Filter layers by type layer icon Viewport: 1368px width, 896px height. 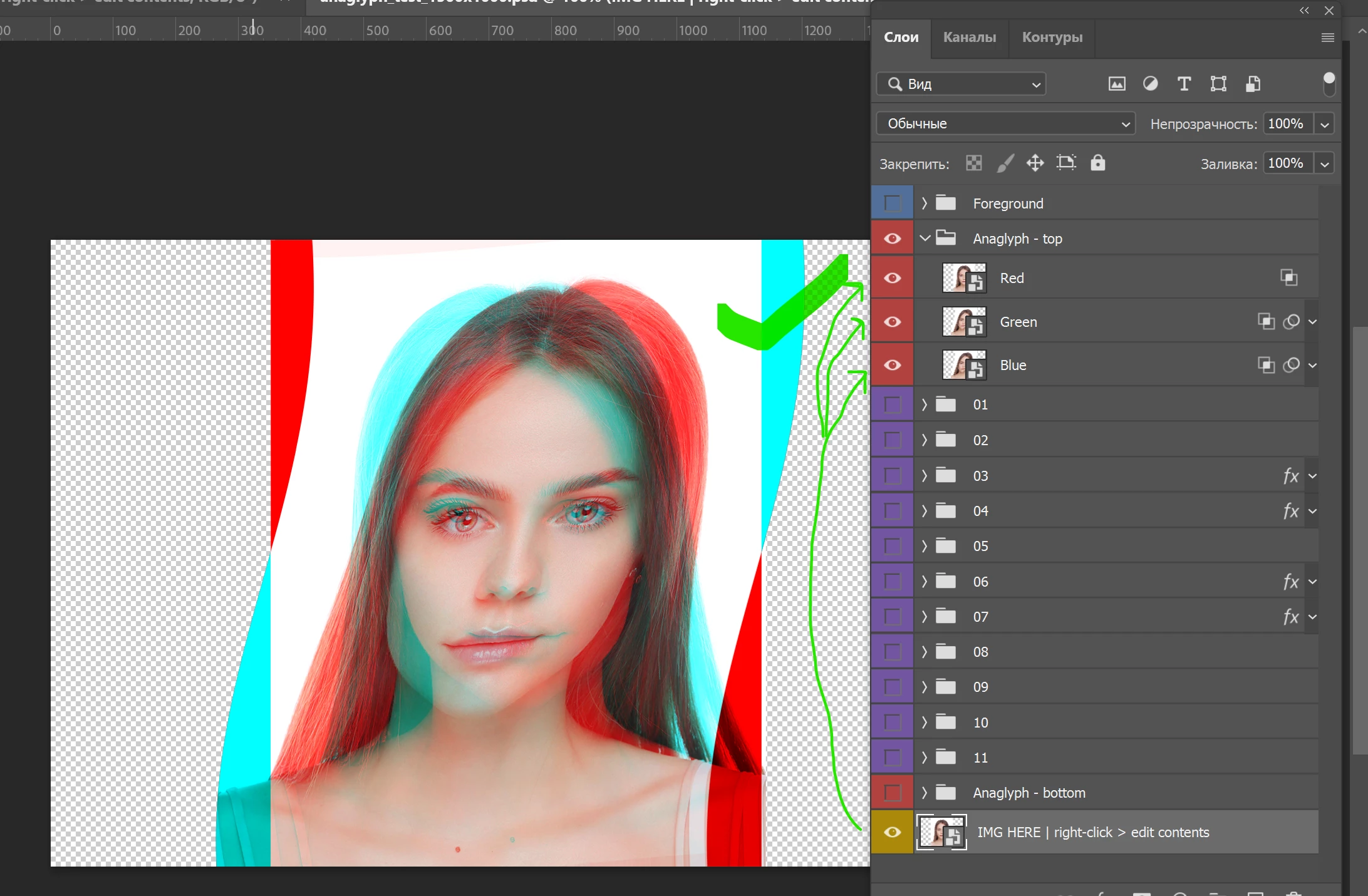pyautogui.click(x=1184, y=84)
